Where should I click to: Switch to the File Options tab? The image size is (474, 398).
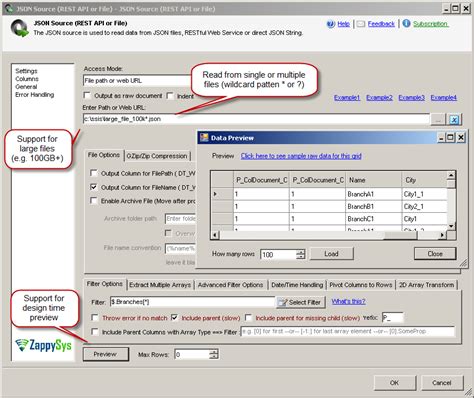point(104,155)
